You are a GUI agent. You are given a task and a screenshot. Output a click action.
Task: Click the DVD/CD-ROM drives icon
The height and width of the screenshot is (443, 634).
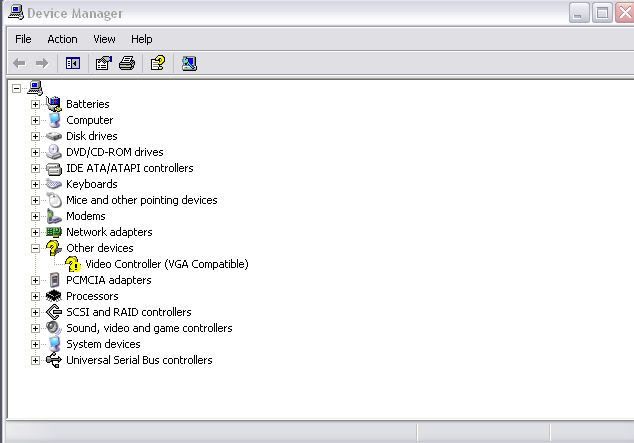(53, 152)
